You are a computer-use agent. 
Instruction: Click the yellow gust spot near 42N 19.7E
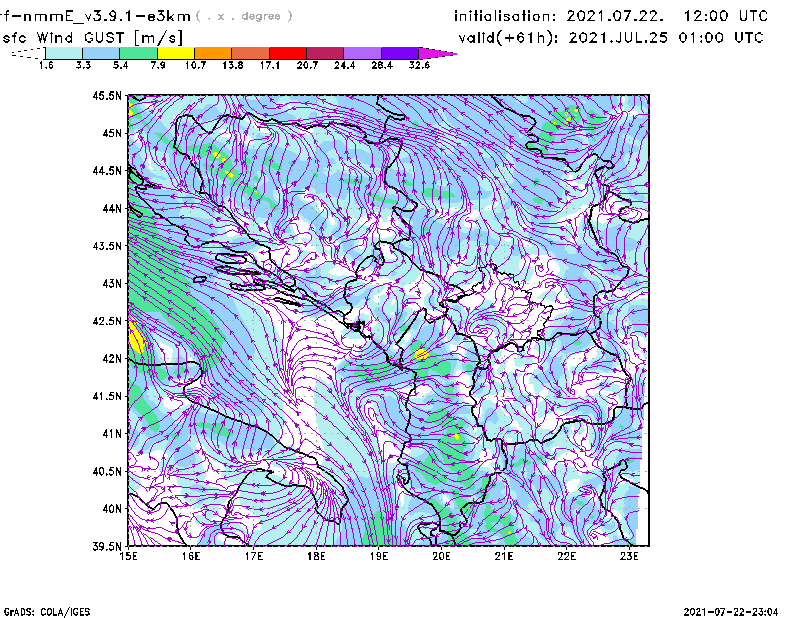(421, 354)
